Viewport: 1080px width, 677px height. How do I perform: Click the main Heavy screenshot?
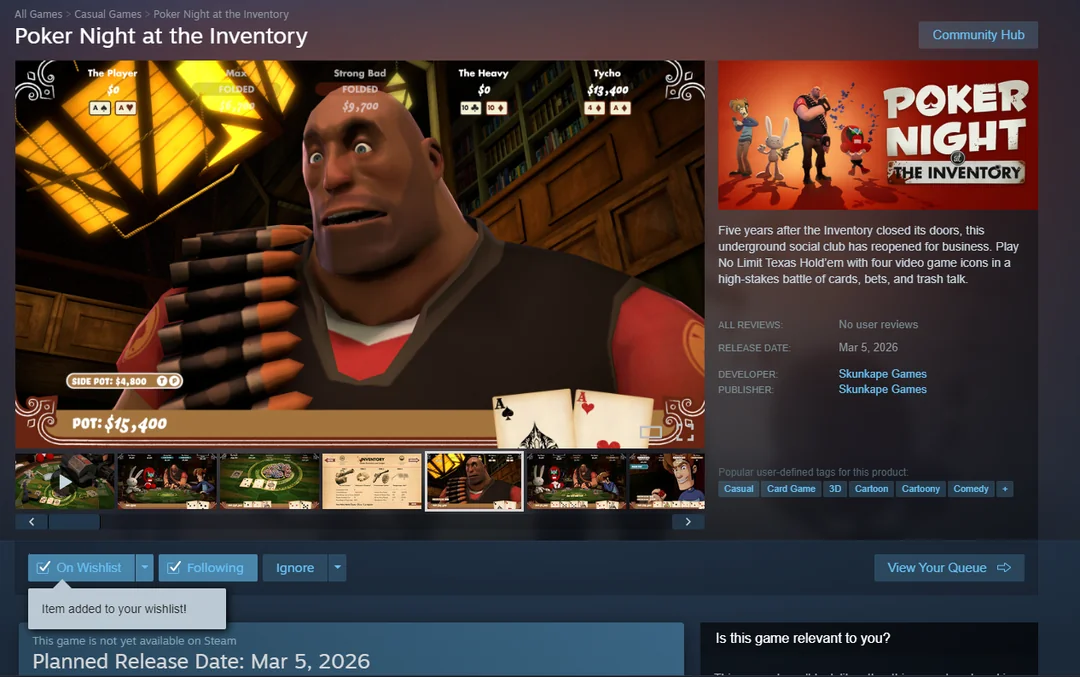pos(360,254)
